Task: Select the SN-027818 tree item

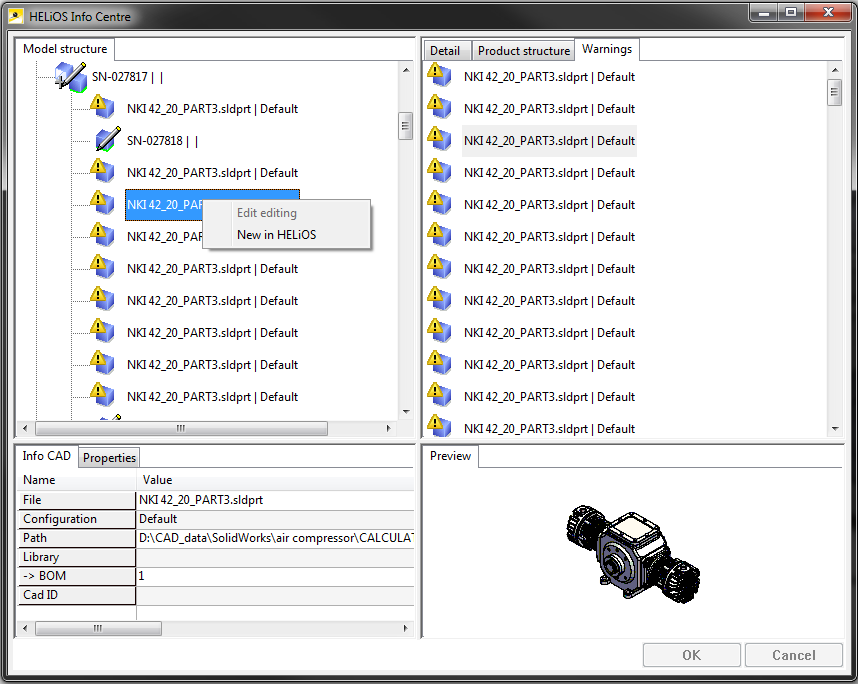Action: click(162, 141)
